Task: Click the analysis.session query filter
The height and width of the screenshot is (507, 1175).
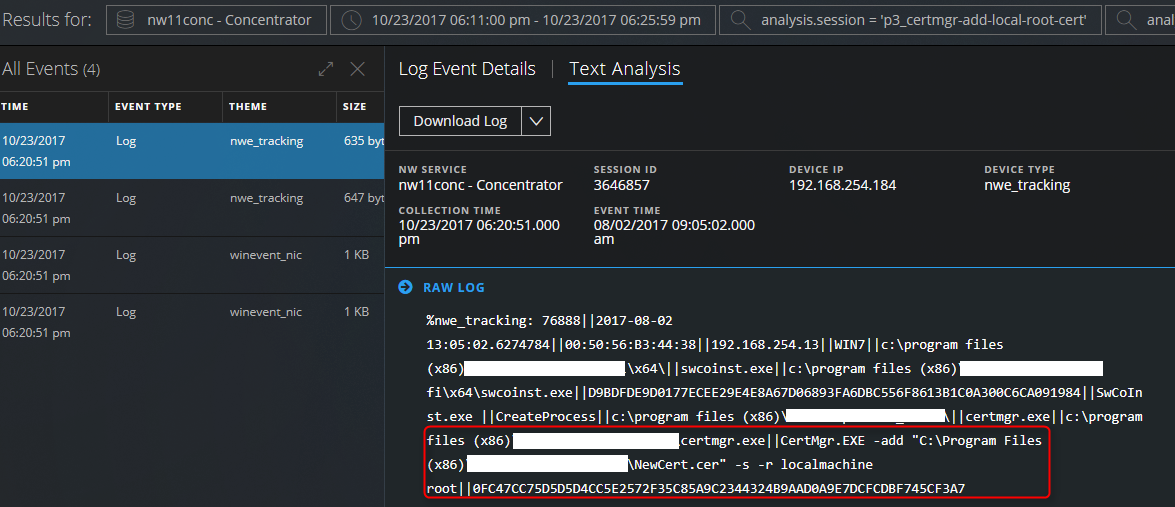Action: point(910,20)
